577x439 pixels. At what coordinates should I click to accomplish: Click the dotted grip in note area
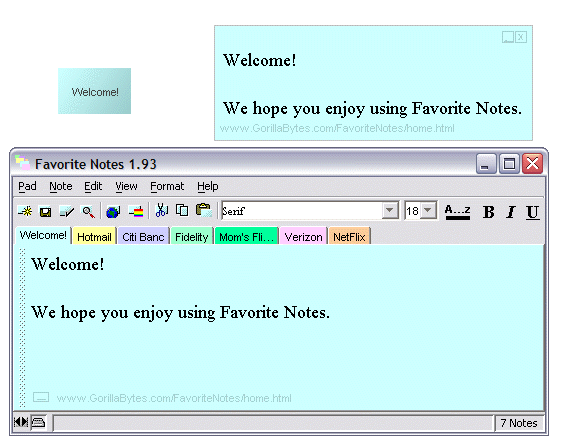22,328
